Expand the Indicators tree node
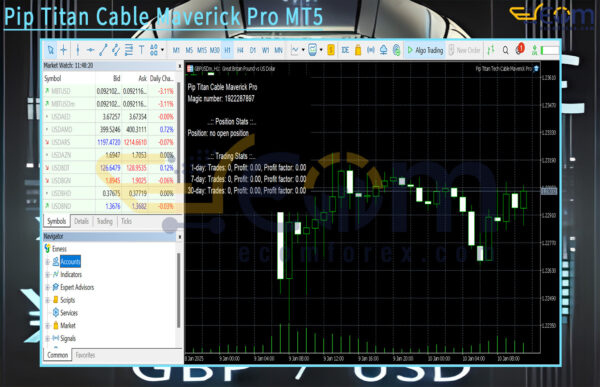 [x=47, y=274]
